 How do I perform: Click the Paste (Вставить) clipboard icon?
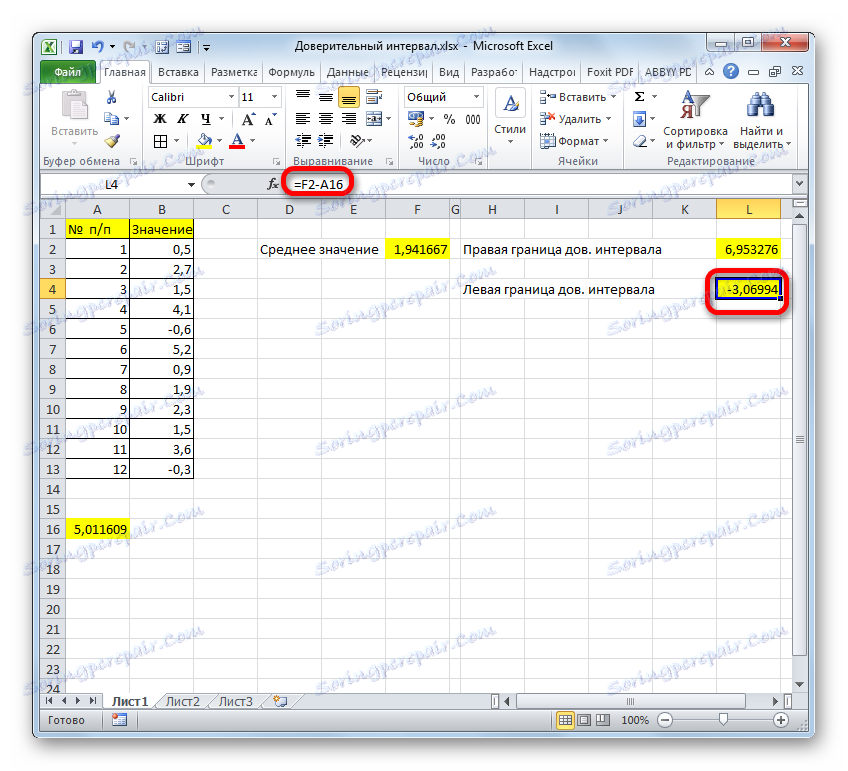[75, 104]
